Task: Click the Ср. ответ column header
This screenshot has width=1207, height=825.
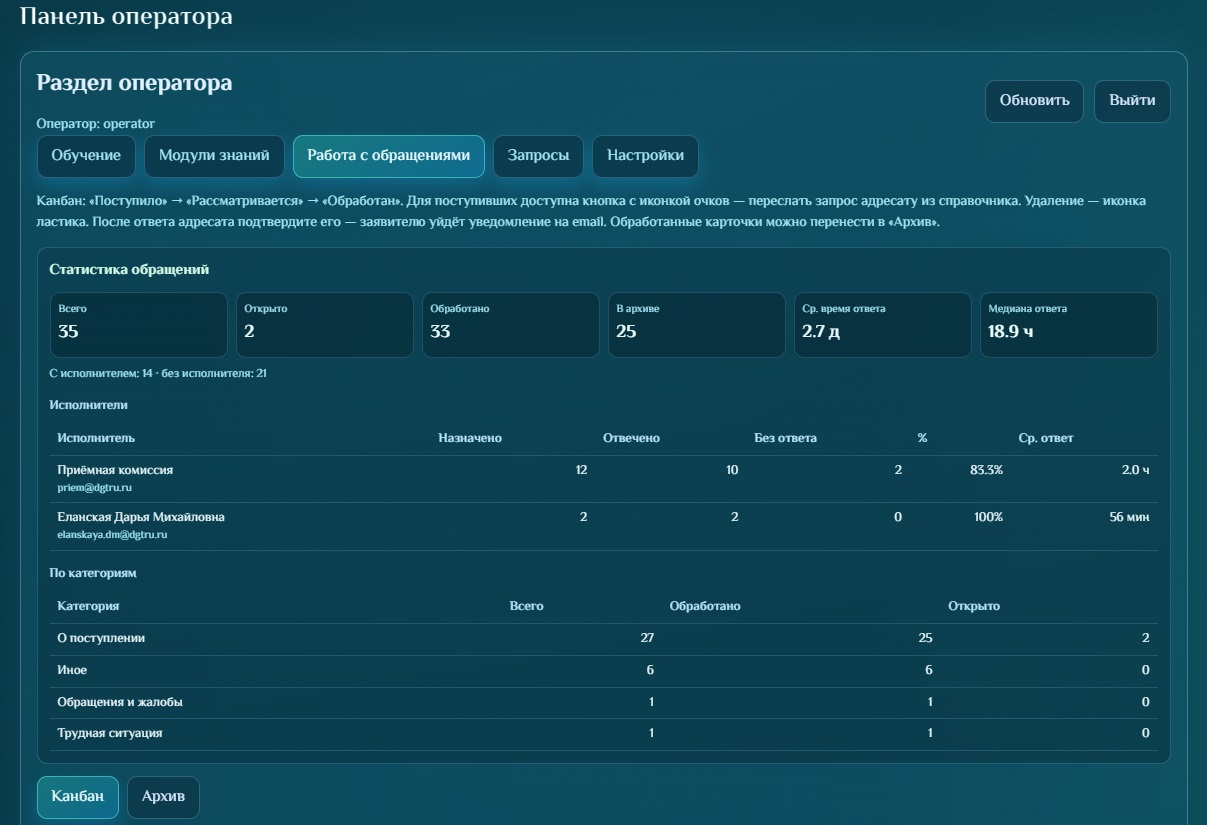Action: (1046, 438)
